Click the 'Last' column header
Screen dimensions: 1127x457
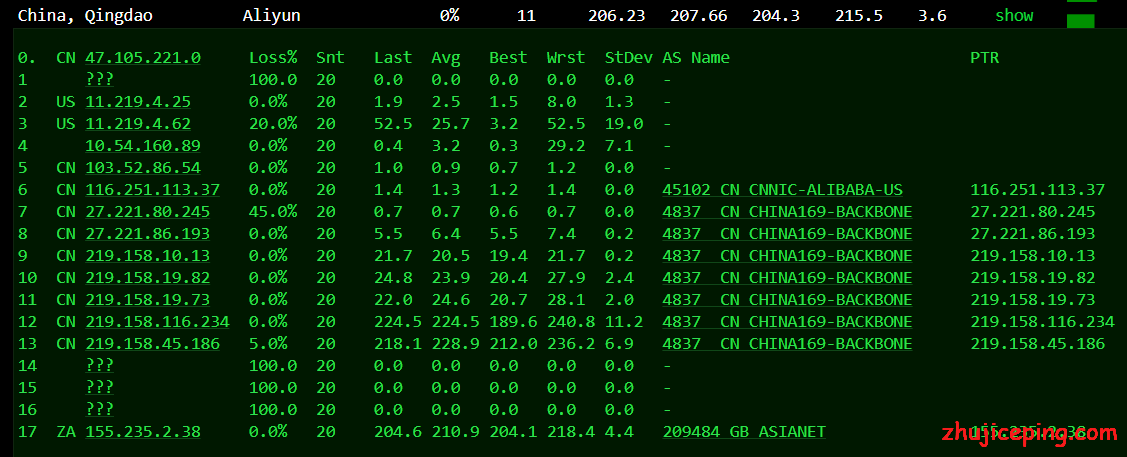coord(393,57)
